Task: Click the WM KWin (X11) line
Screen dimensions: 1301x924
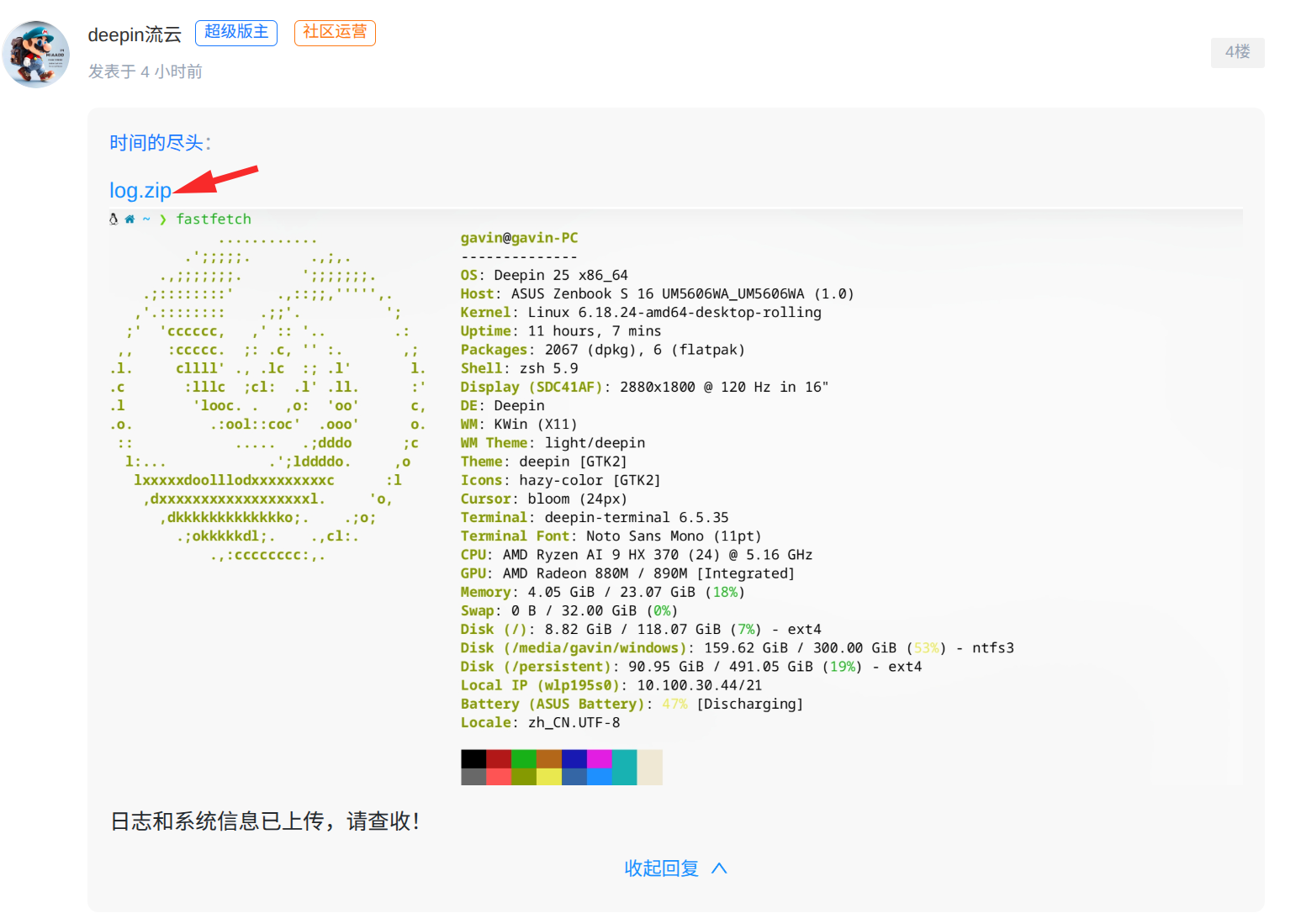Action: [x=519, y=424]
